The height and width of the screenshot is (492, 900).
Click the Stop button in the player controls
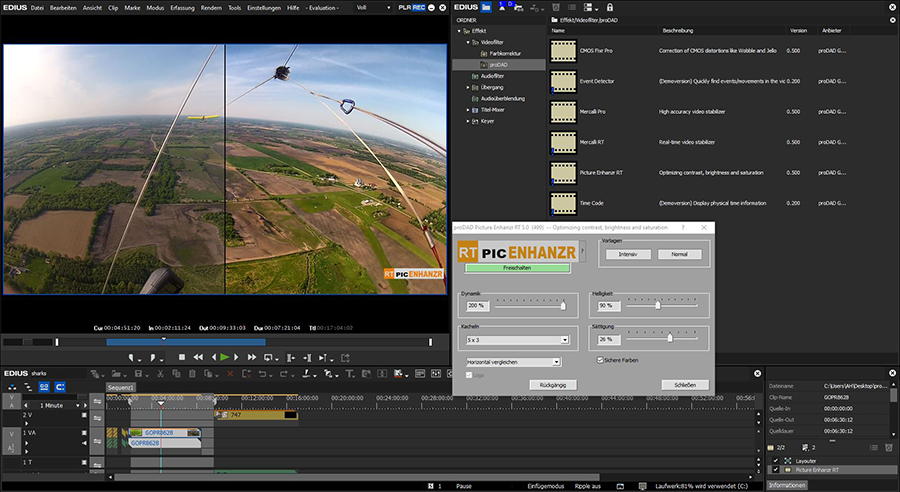pyautogui.click(x=182, y=357)
